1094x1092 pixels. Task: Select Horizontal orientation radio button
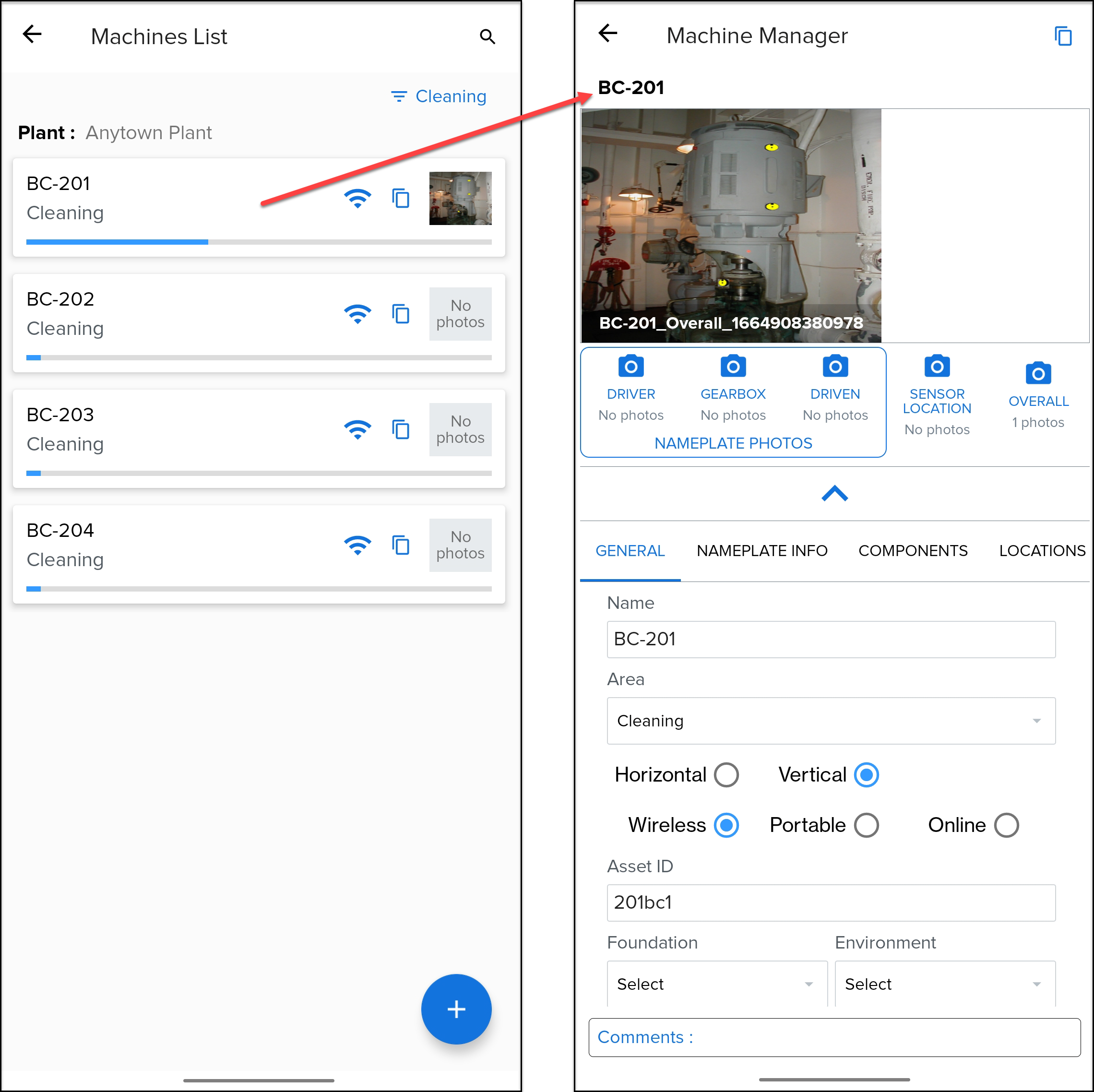click(726, 775)
